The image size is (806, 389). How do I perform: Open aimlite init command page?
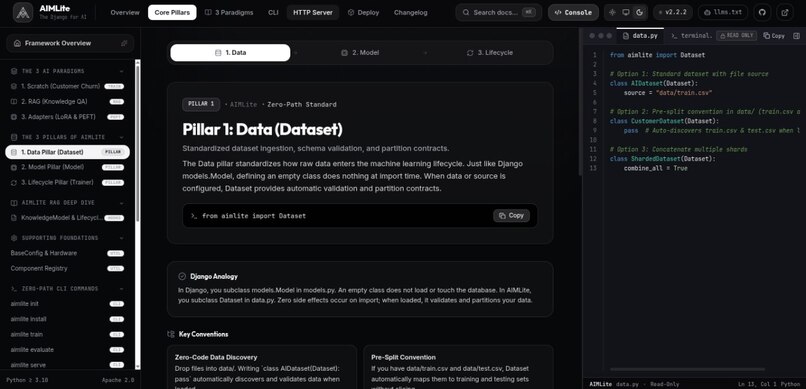click(x=67, y=304)
